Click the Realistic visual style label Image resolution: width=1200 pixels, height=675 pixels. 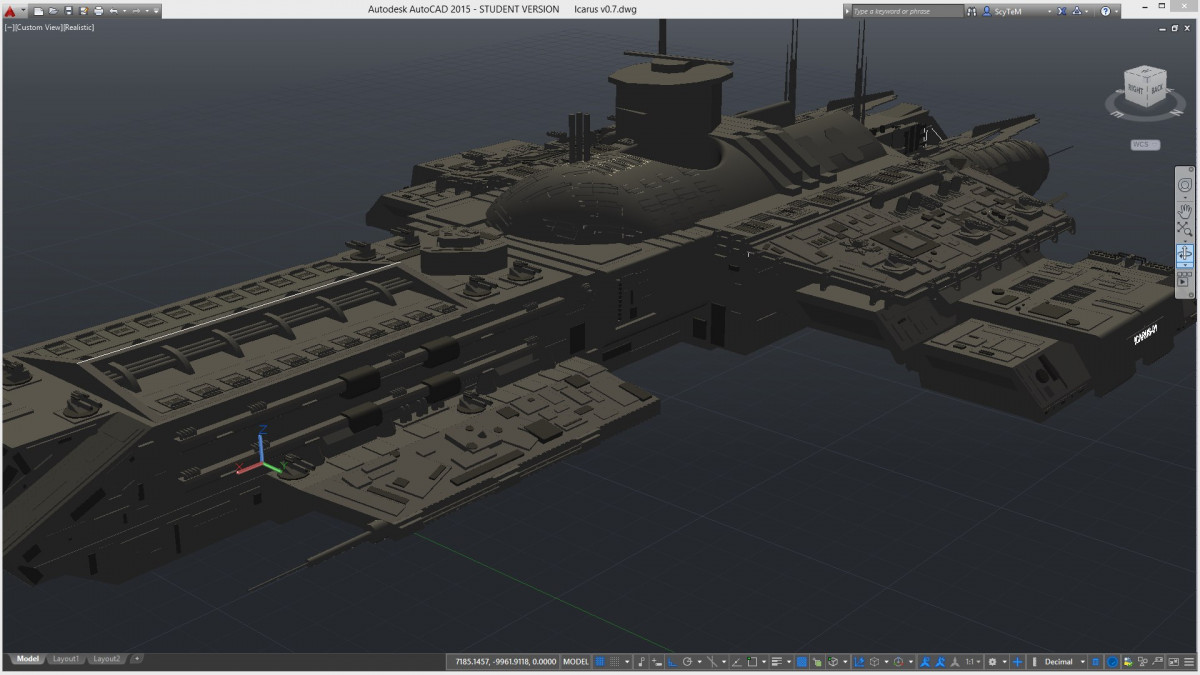[78, 27]
